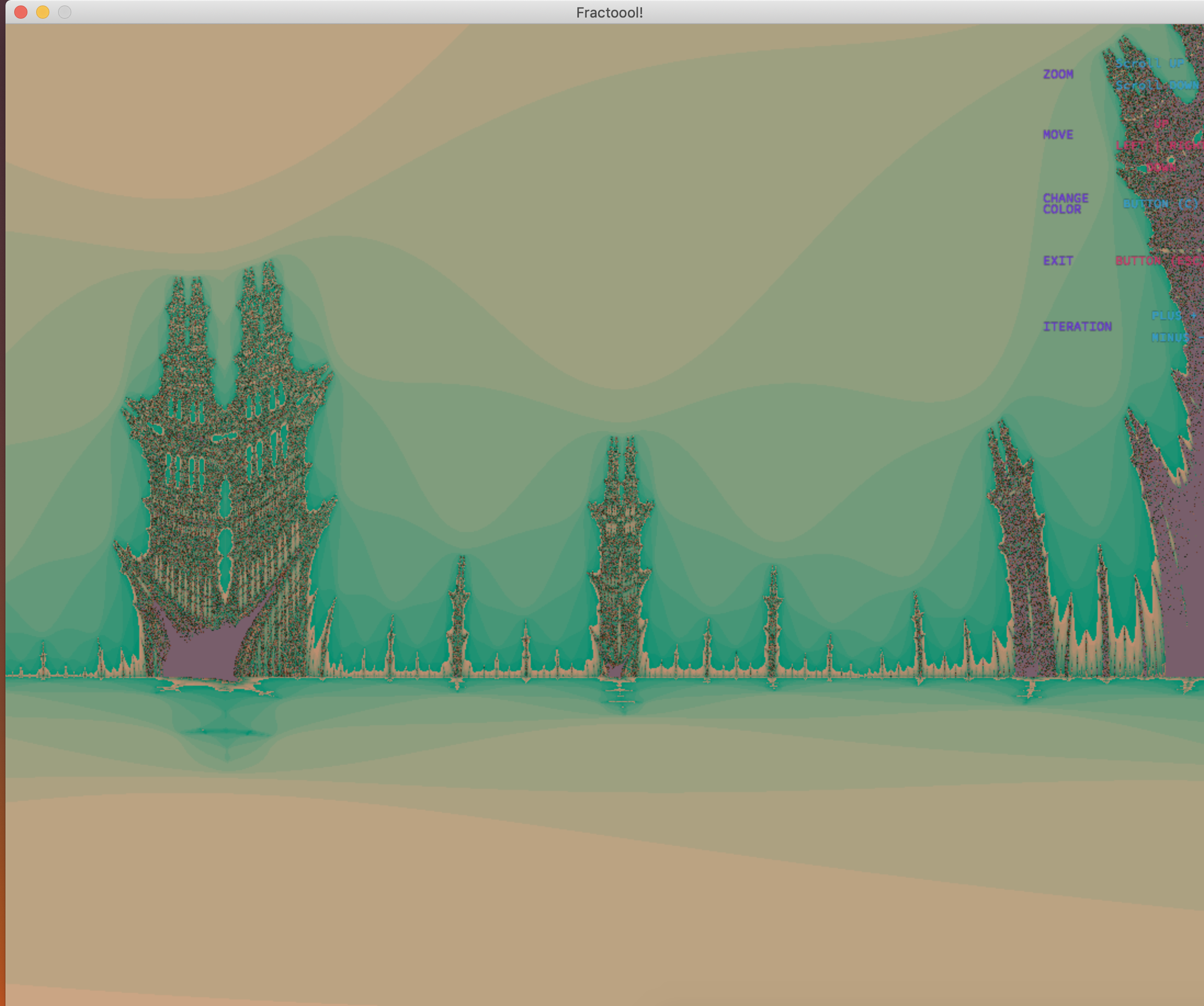This screenshot has width=1204, height=1006.
Task: Click the Scroll DOWN text
Action: (x=1156, y=86)
